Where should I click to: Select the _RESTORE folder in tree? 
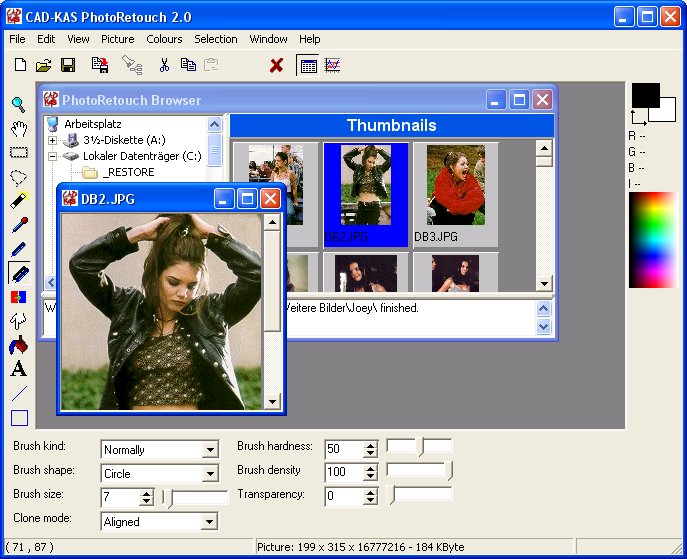(x=128, y=173)
